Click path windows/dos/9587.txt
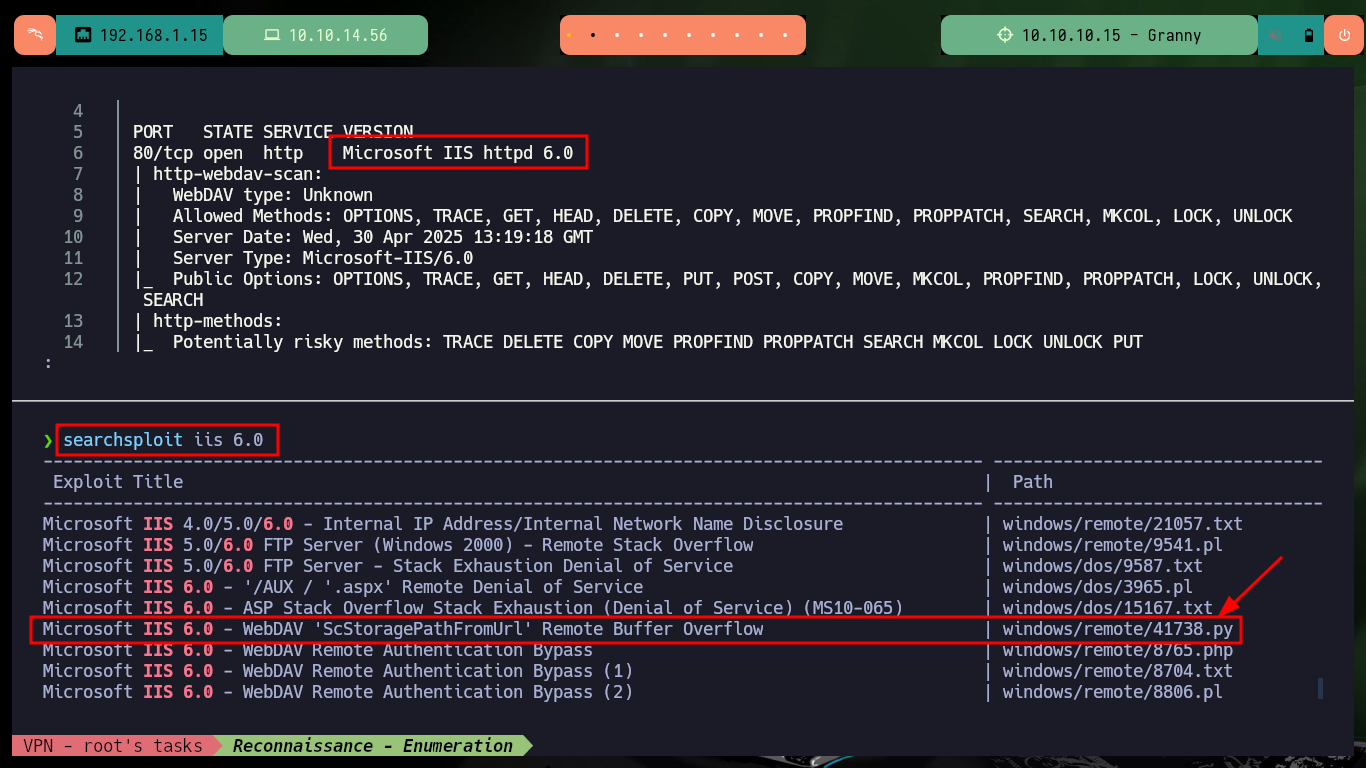The width and height of the screenshot is (1366, 768). (x=1103, y=566)
